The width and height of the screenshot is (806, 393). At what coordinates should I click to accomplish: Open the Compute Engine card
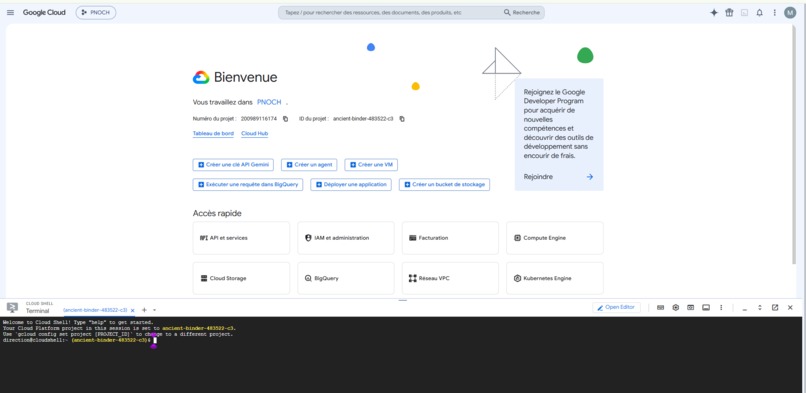(555, 238)
